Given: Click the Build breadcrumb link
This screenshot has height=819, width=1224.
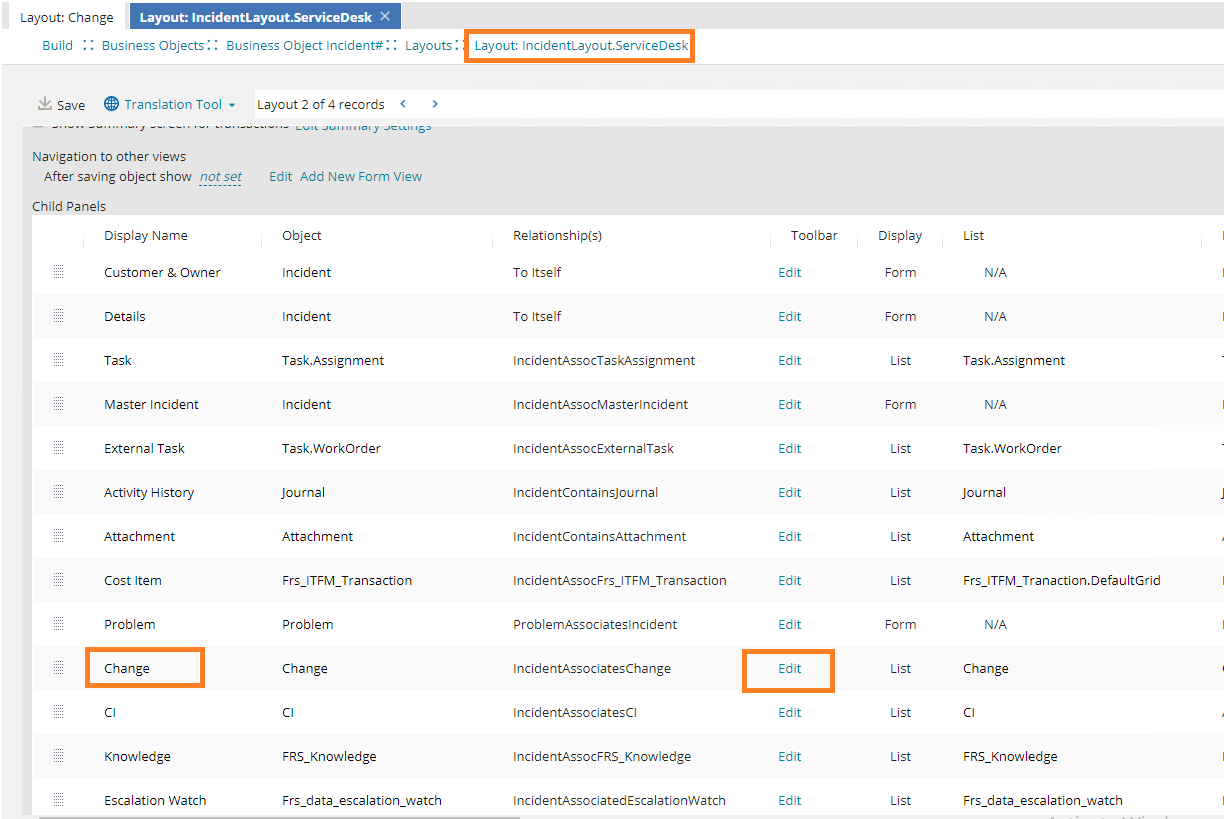Looking at the screenshot, I should [57, 45].
